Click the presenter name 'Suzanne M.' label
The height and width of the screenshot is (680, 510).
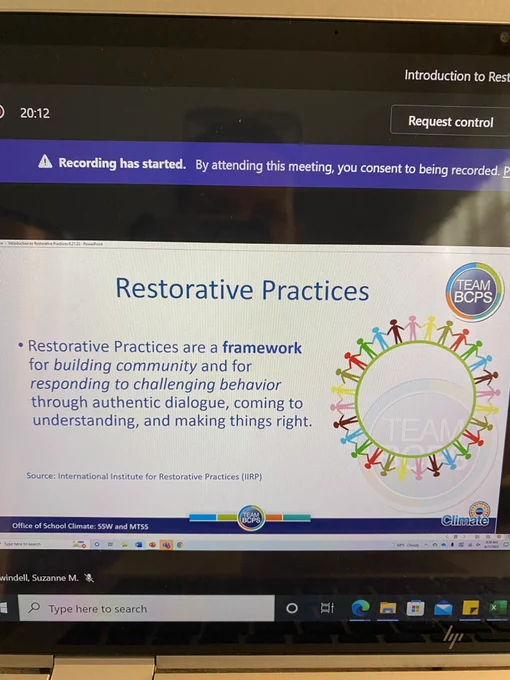39,578
